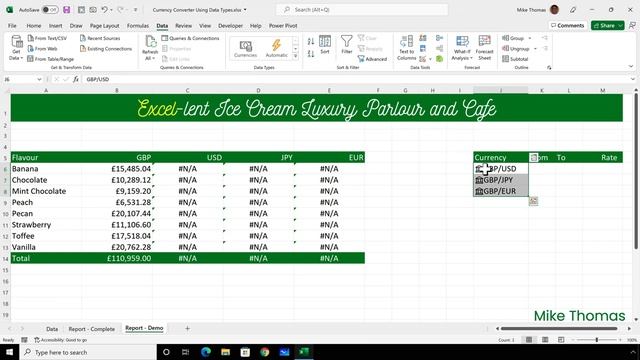
Task: Open the Outline dialog launcher
Action: (549, 67)
